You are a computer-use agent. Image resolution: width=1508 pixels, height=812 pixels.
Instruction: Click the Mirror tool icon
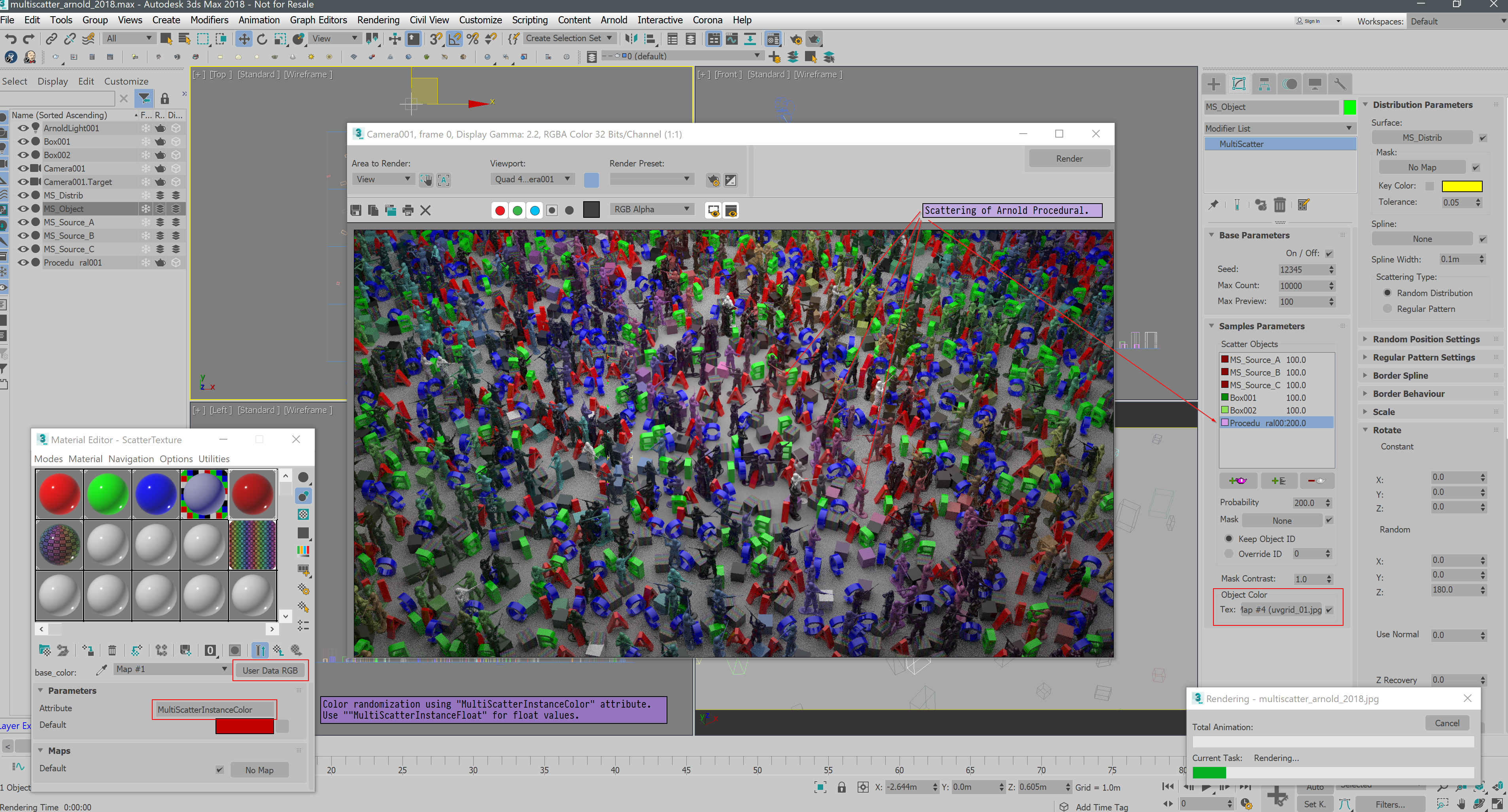(x=631, y=39)
